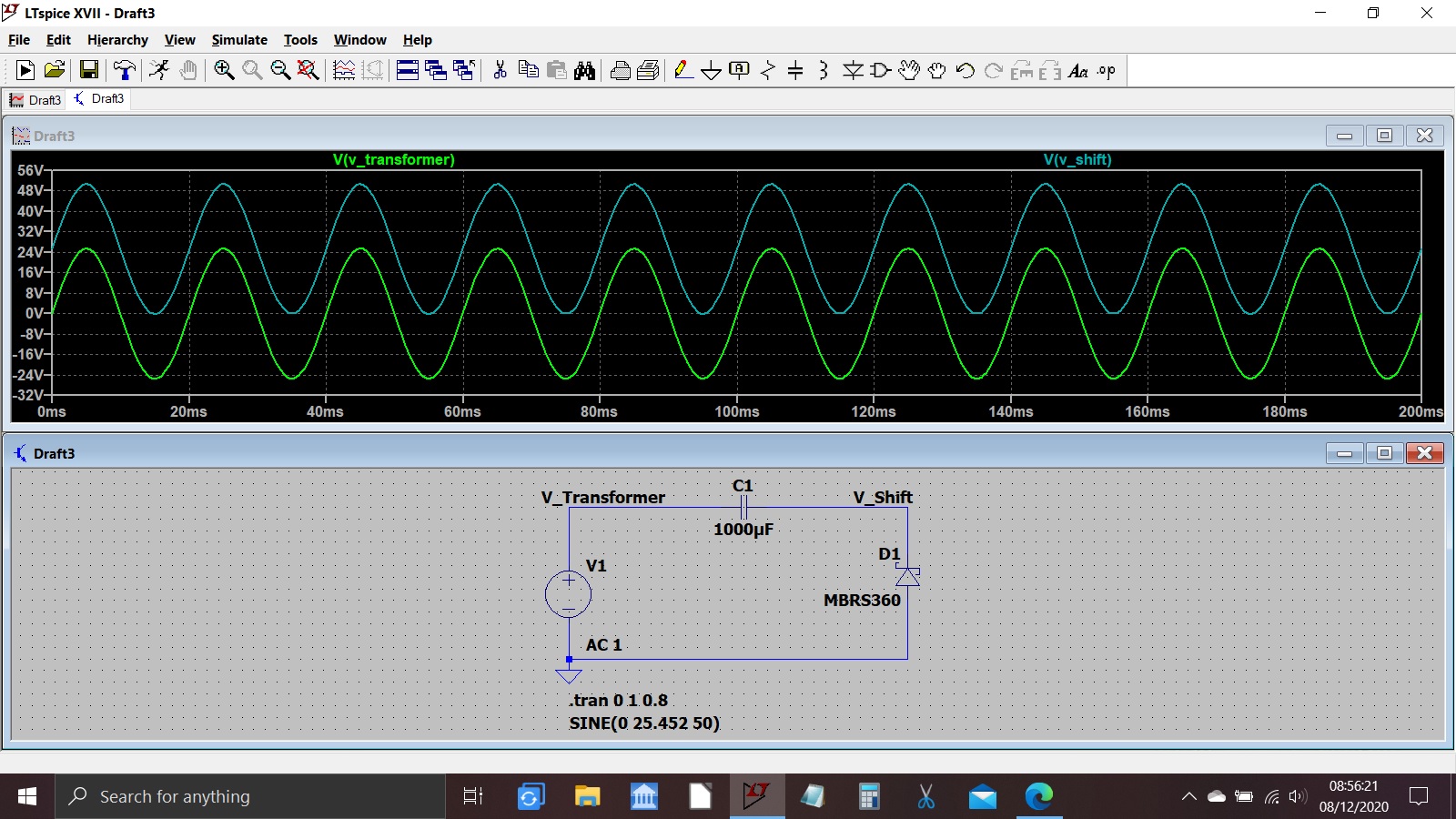Viewport: 1456px width, 819px height.
Task: Open the Component gate icon
Action: point(881,70)
